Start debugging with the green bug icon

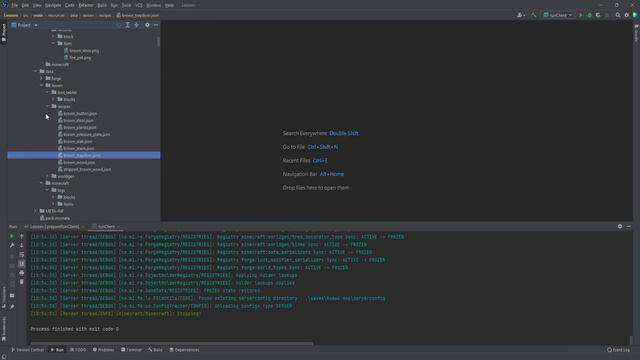click(589, 15)
